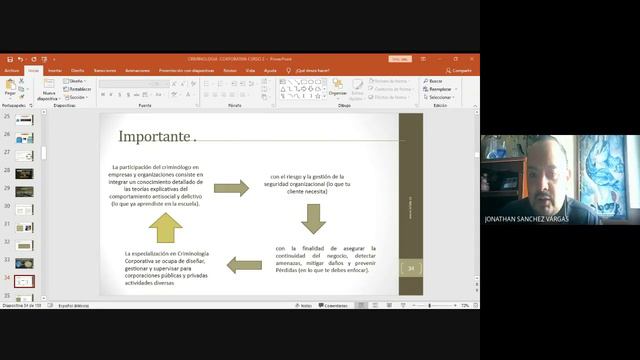
Task: Open the Archivo menu
Action: tap(11, 71)
